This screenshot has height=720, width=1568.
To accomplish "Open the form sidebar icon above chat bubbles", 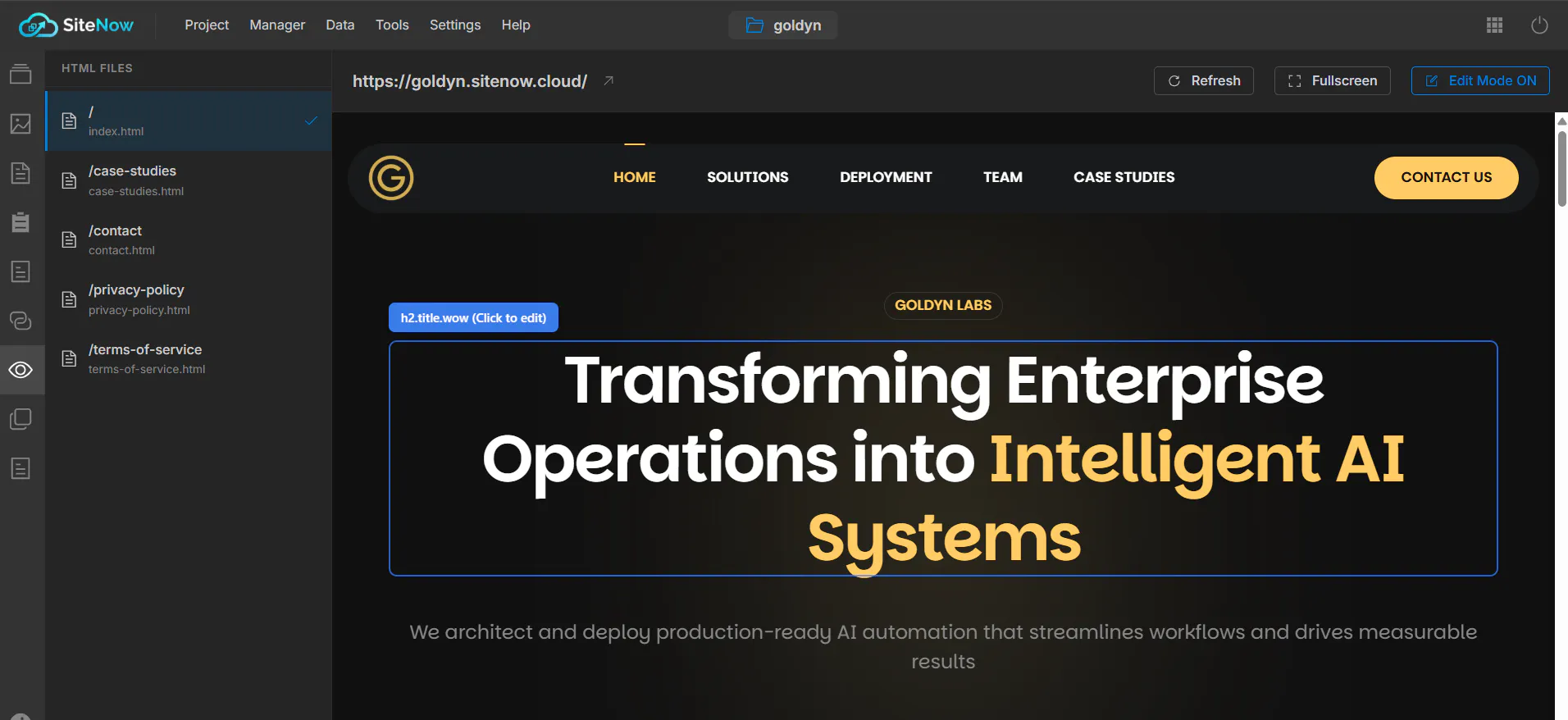I will click(x=21, y=271).
